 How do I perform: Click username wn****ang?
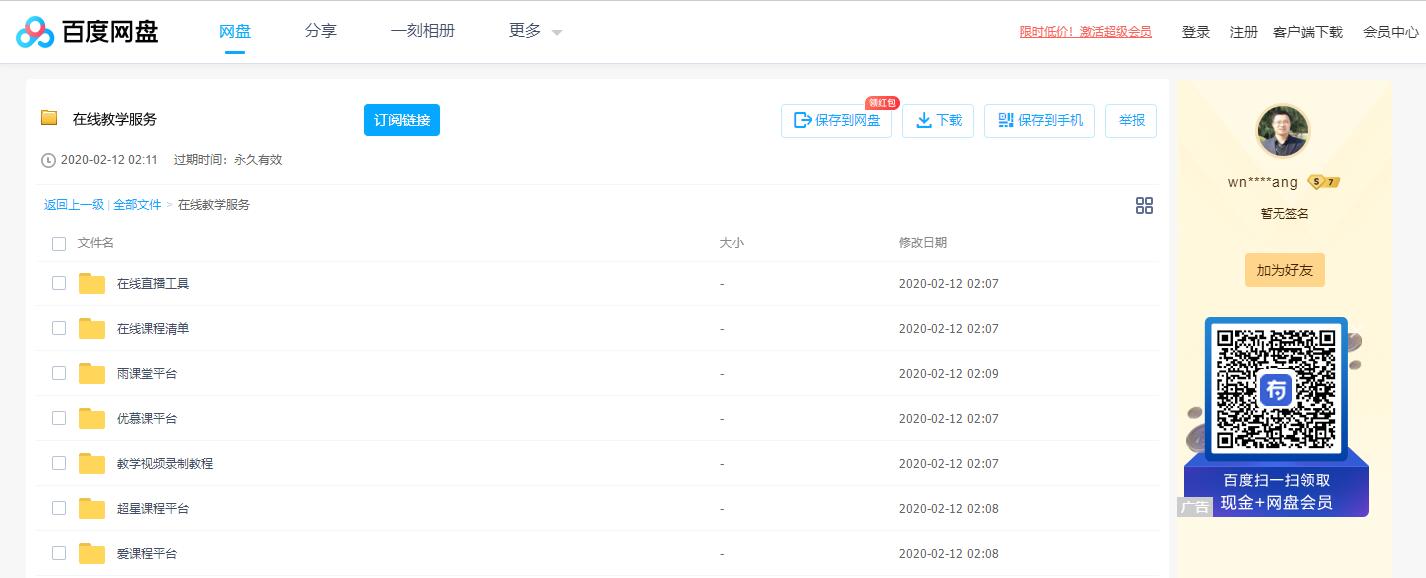click(x=1263, y=182)
